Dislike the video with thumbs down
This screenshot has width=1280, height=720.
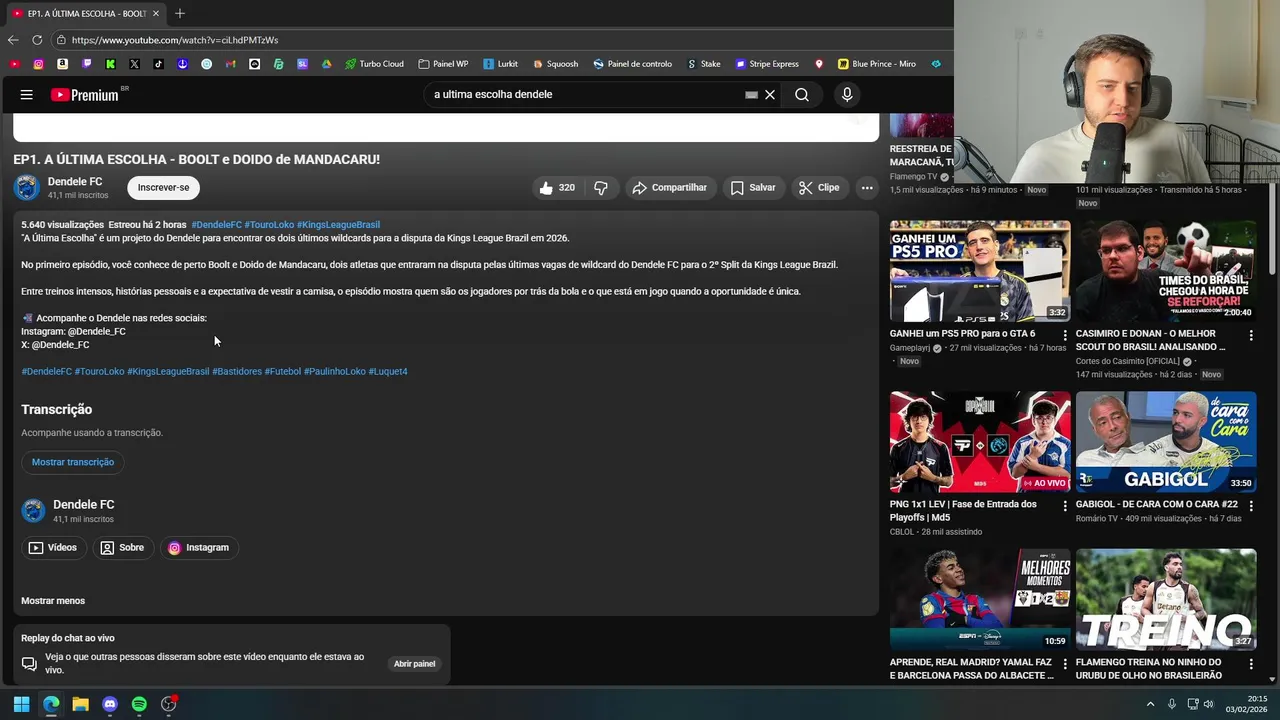(601, 188)
